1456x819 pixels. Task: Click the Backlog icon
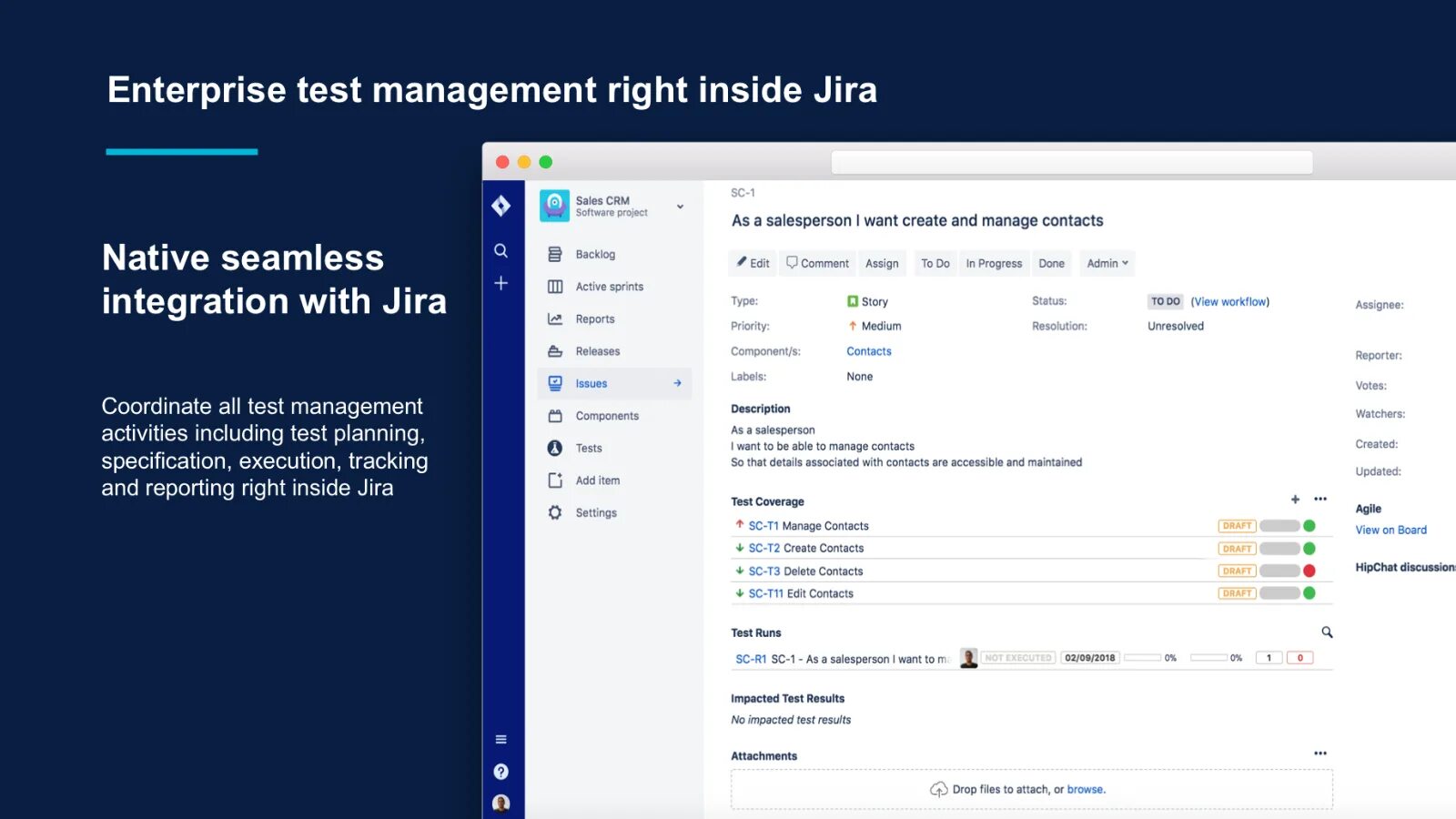tap(555, 255)
